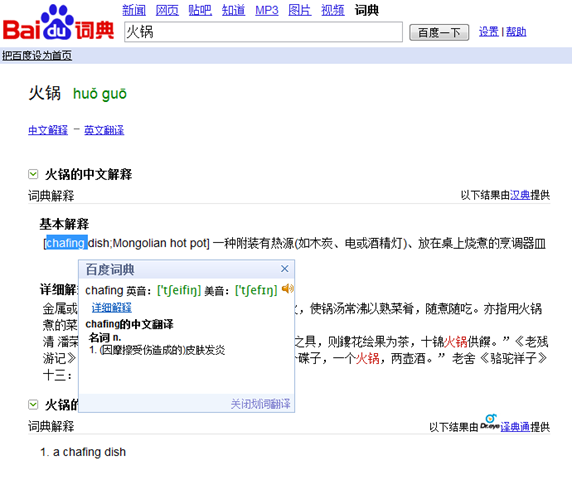Focus the search box containing 火锅
This screenshot has width=572, height=480.
(263, 32)
